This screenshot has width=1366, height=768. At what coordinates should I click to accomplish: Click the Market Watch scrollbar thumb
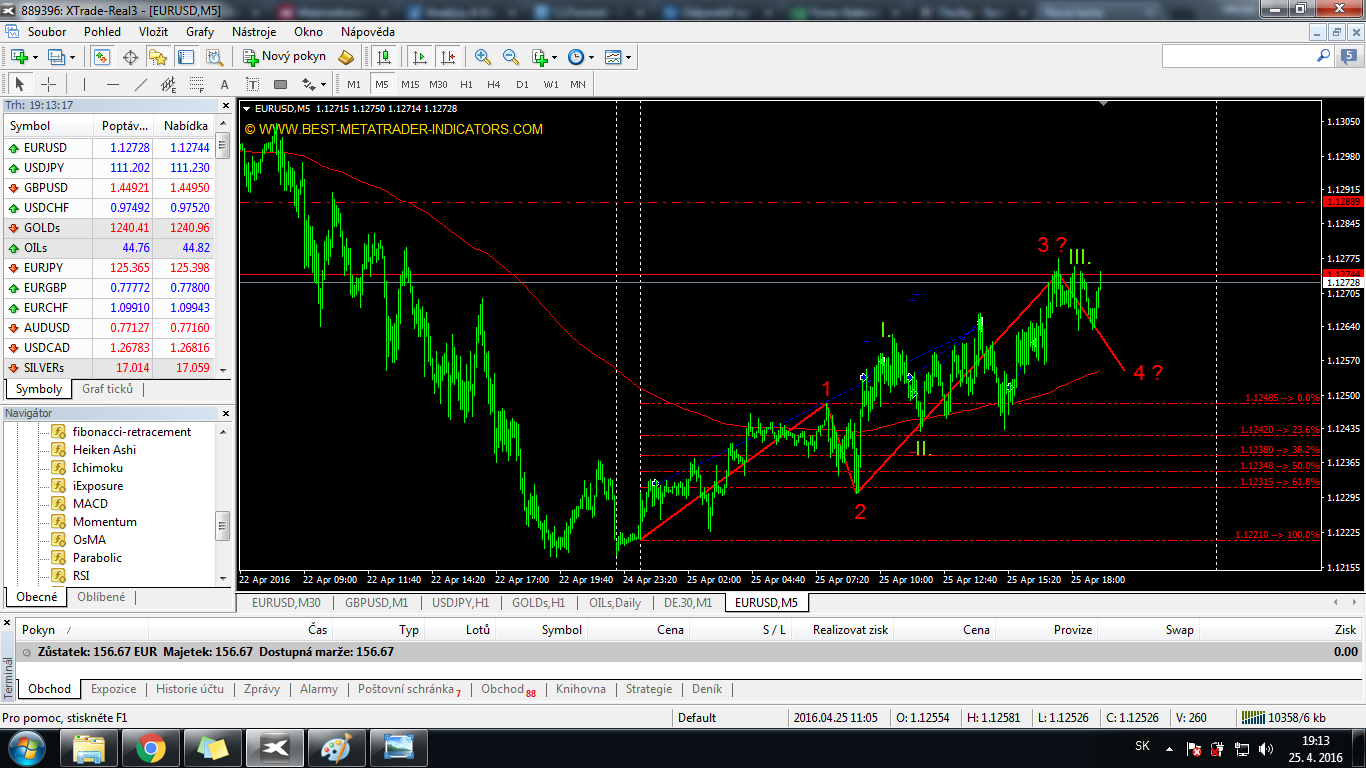click(x=223, y=146)
